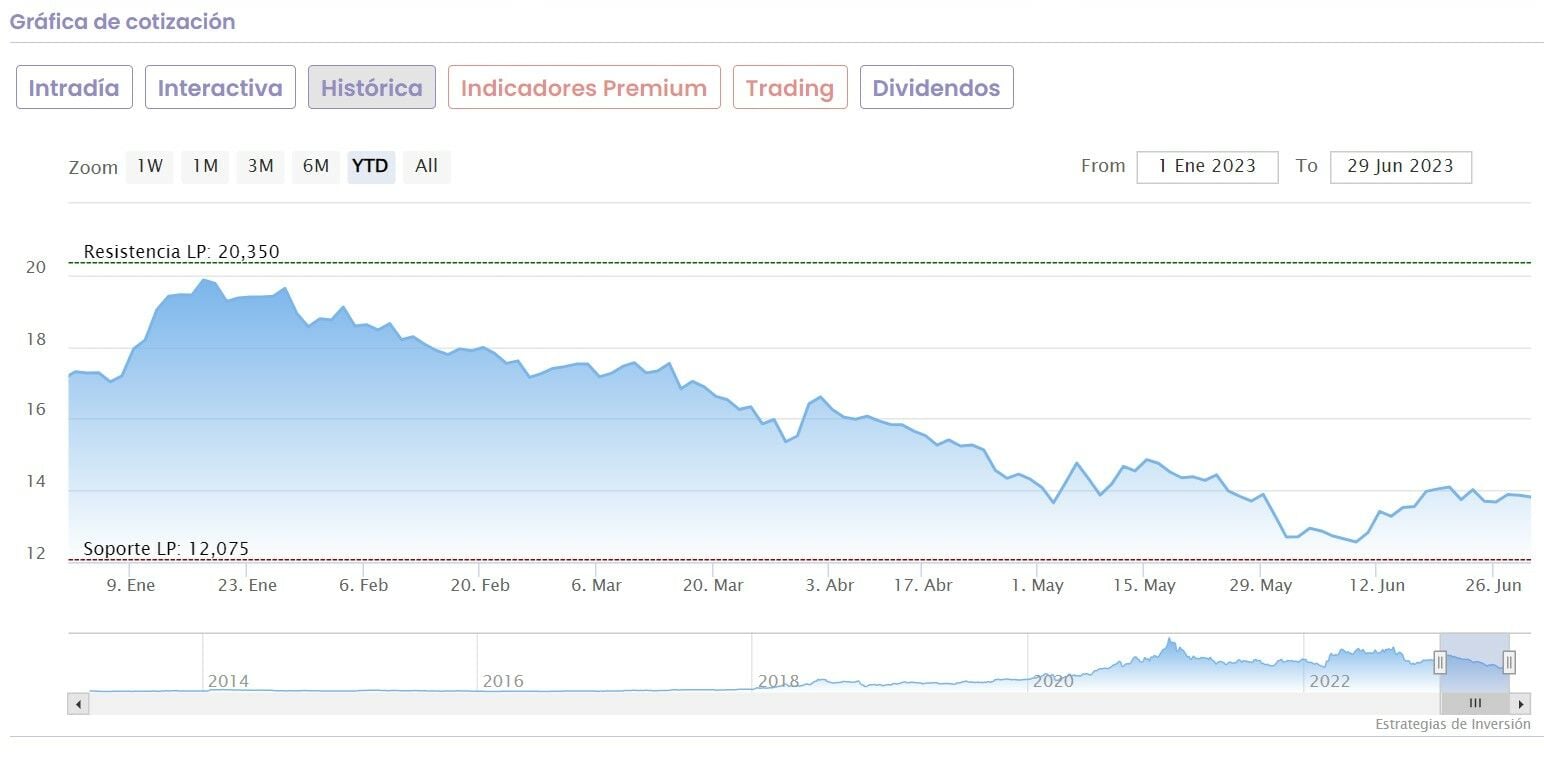Choose the 3M zoom range
This screenshot has width=1544, height=764.
[260, 167]
